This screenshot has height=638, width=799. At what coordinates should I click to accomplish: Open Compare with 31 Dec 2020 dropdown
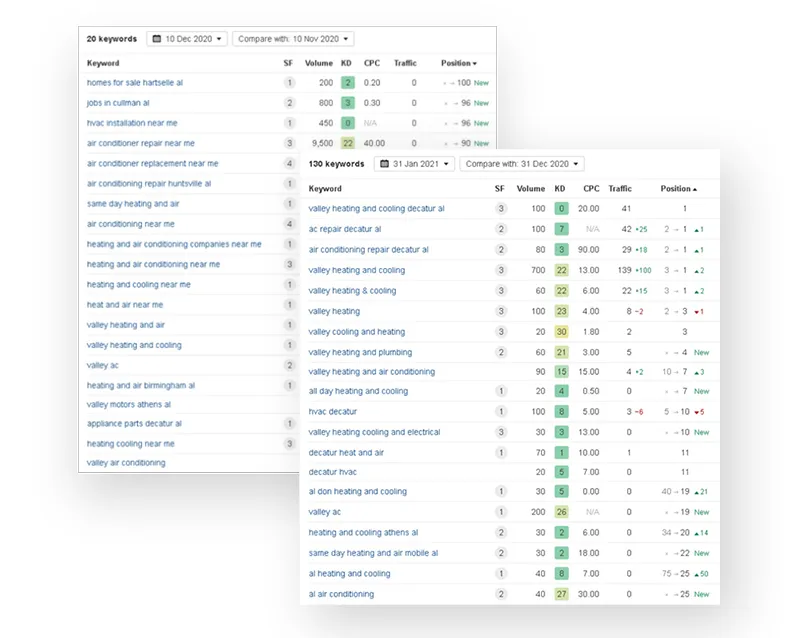coord(522,164)
